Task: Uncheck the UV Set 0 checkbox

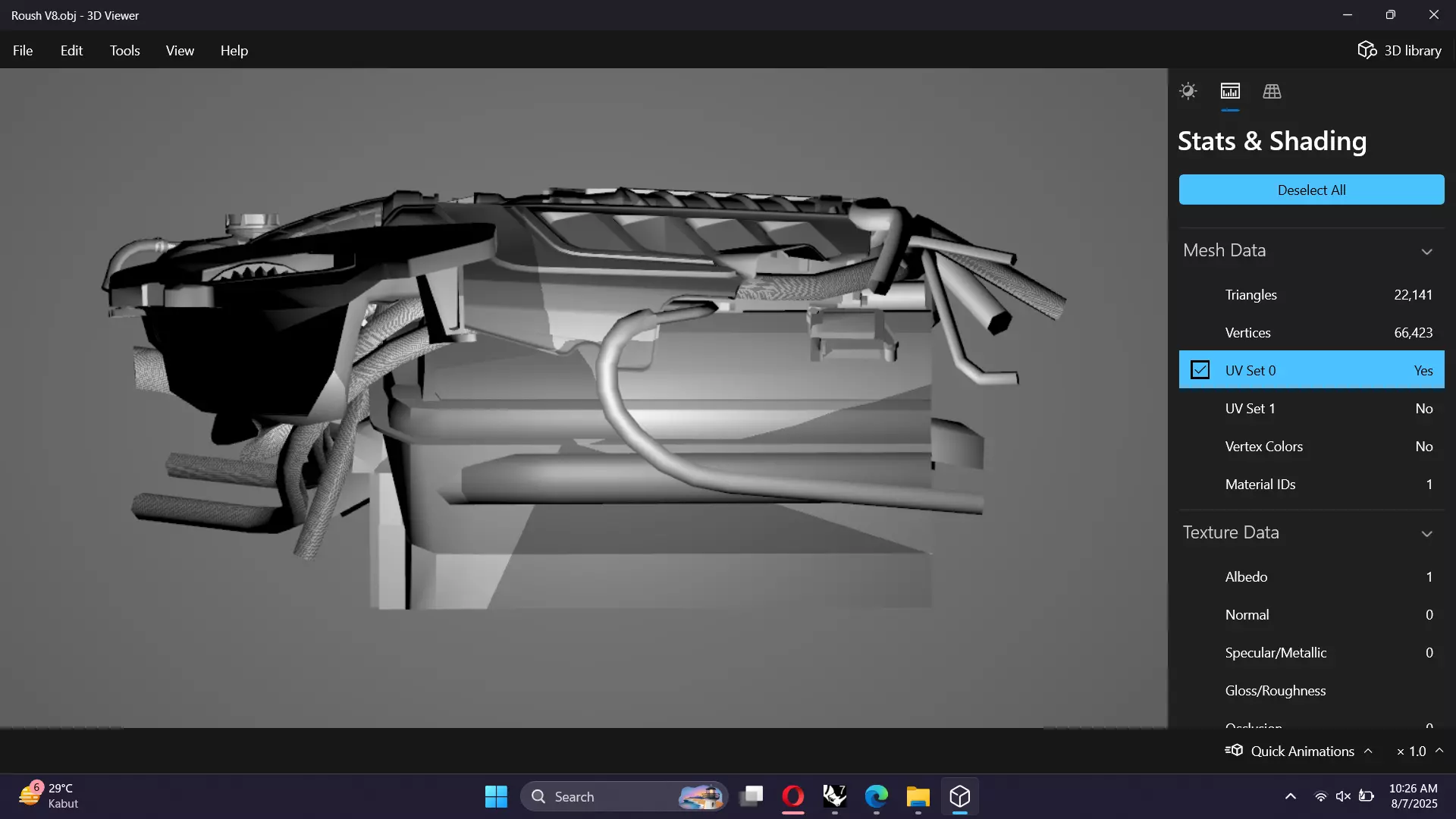Action: [x=1200, y=370]
